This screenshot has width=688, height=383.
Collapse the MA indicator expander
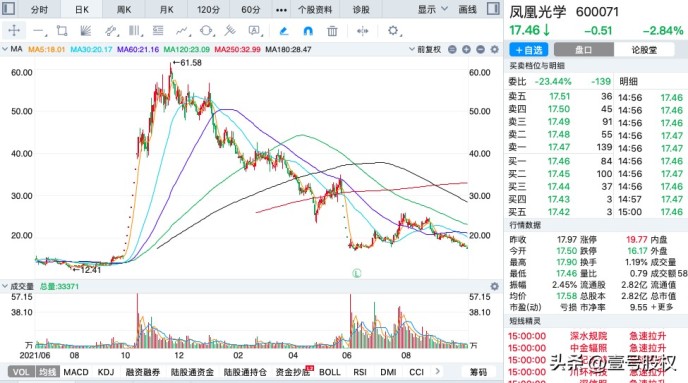pyautogui.click(x=5, y=49)
